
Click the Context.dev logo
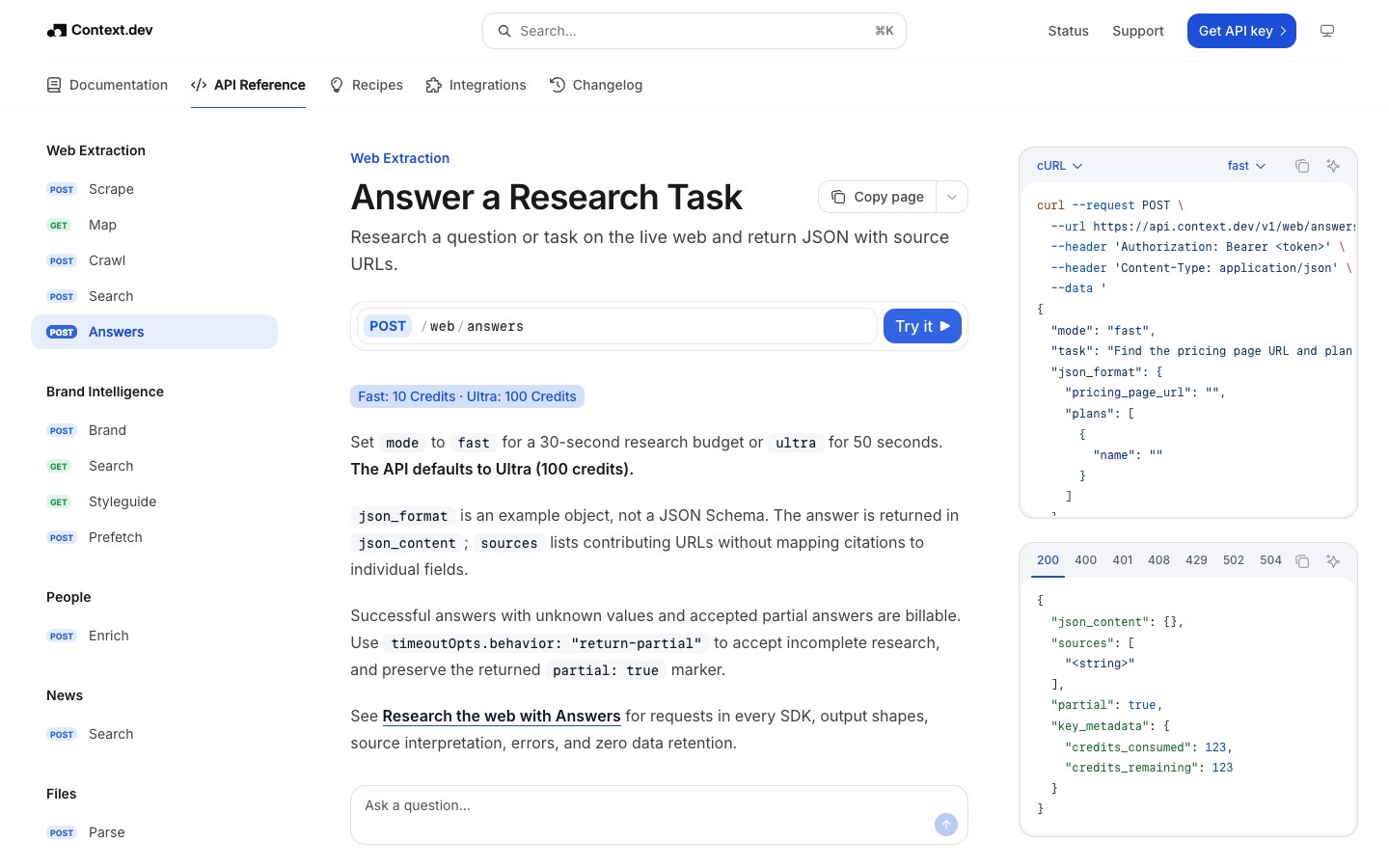click(99, 30)
